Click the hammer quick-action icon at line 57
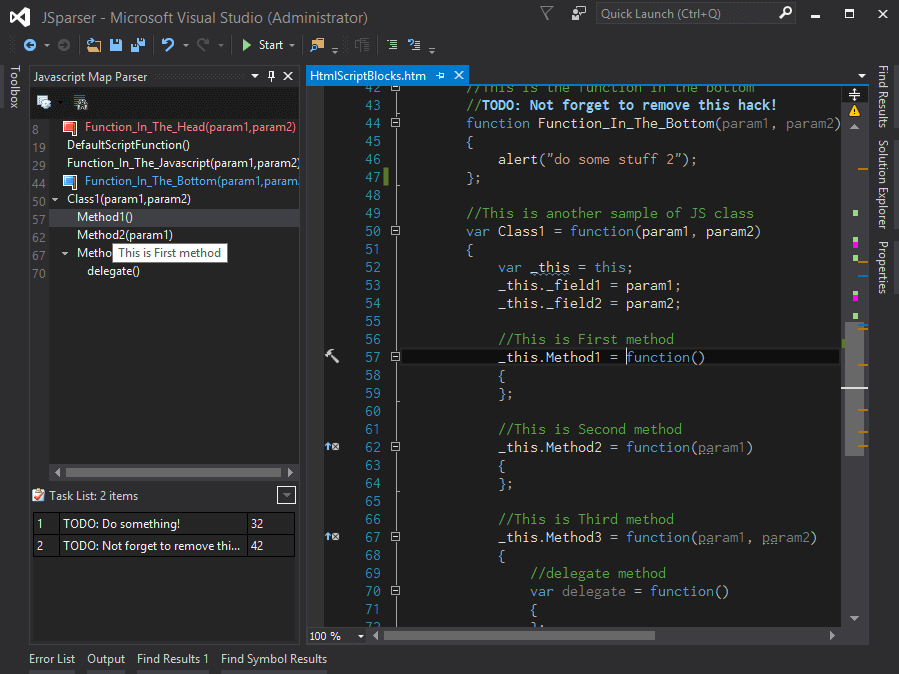899x674 pixels. pos(332,356)
